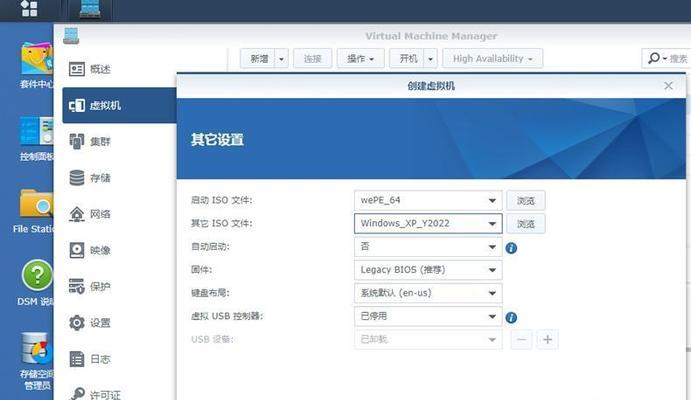Click the network (网络) sidebar icon
This screenshot has width=691, height=400.
tap(77, 214)
